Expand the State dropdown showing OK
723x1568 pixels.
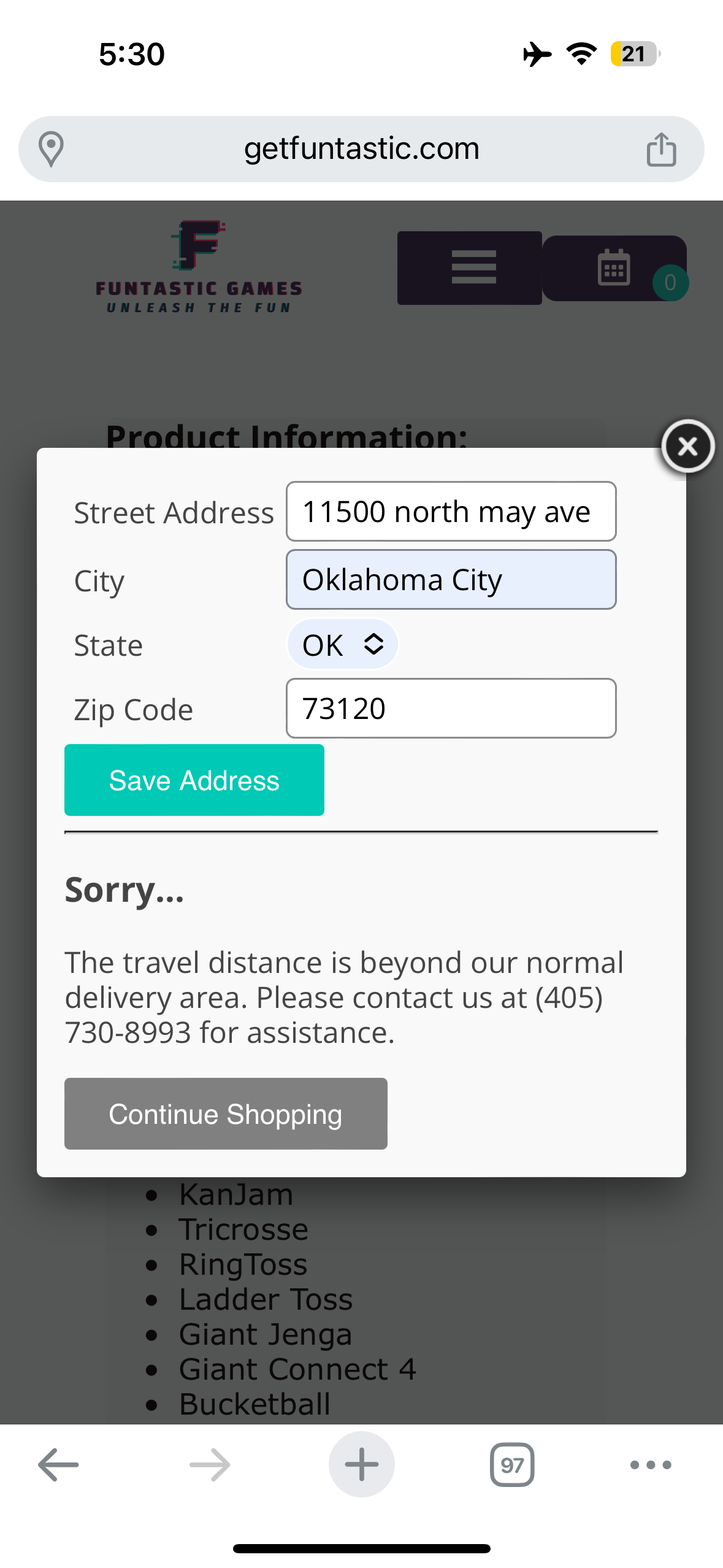pyautogui.click(x=343, y=644)
